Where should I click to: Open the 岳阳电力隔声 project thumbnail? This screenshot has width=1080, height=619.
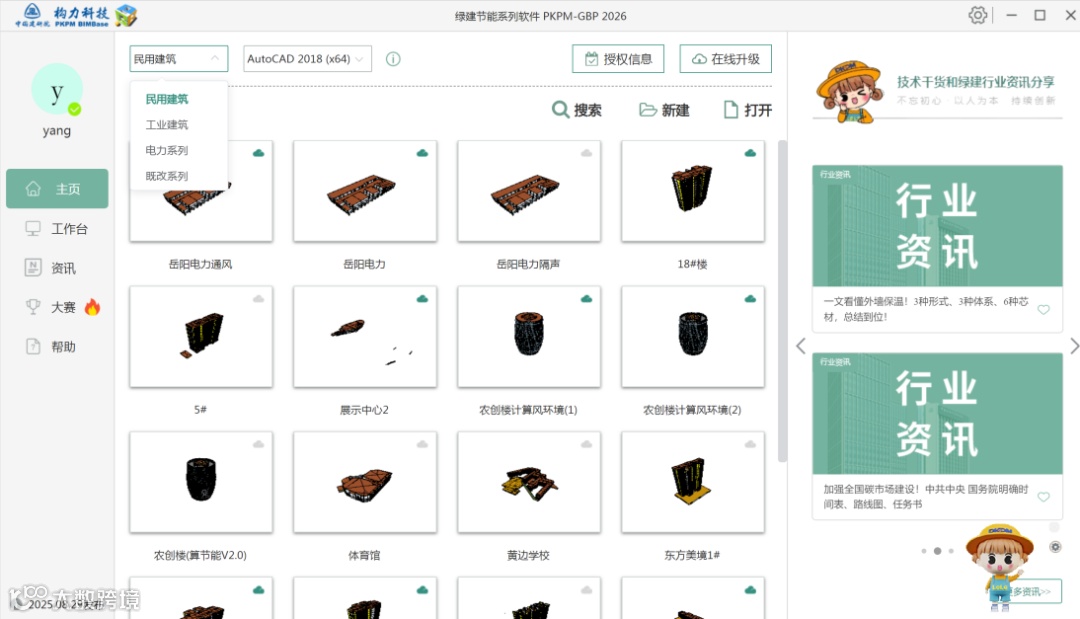528,191
